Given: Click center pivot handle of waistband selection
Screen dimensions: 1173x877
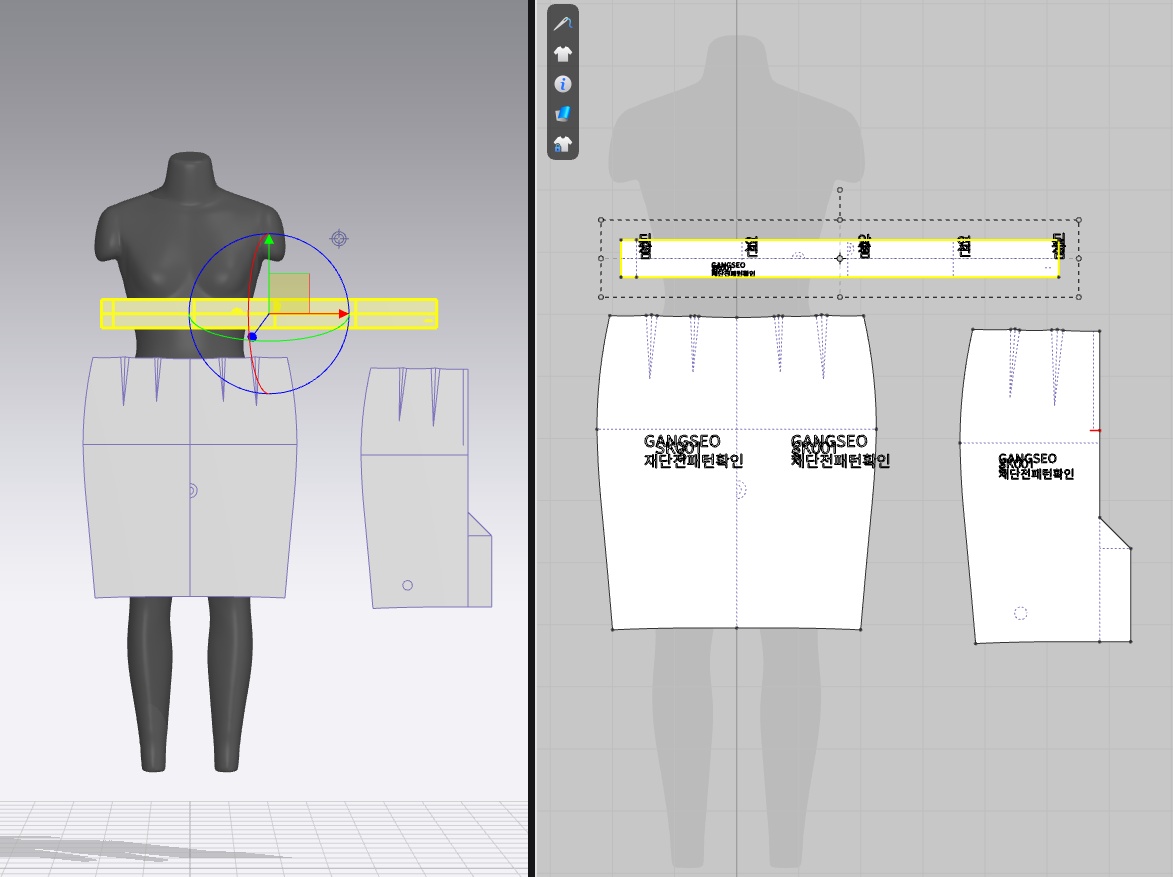Looking at the screenshot, I should pos(839,258).
